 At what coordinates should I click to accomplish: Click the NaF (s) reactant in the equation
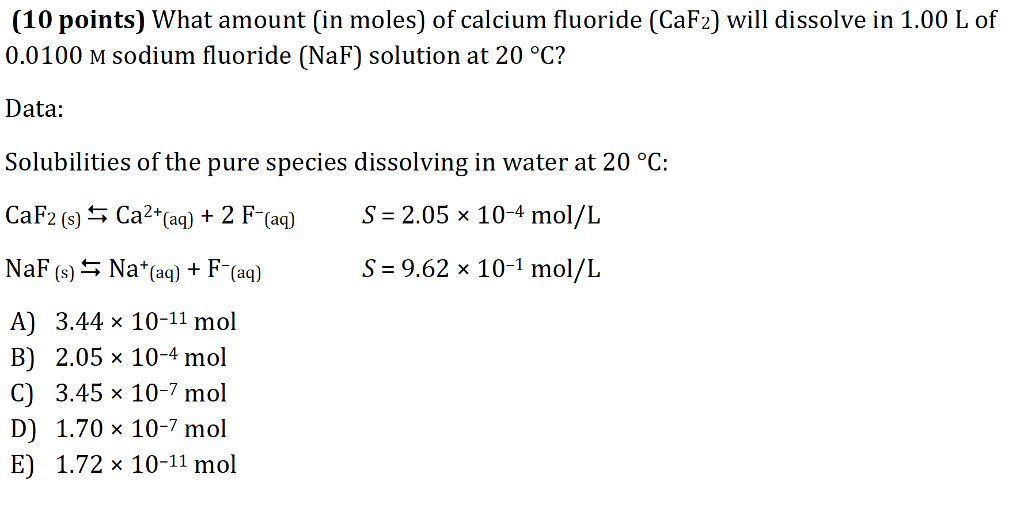click(40, 269)
